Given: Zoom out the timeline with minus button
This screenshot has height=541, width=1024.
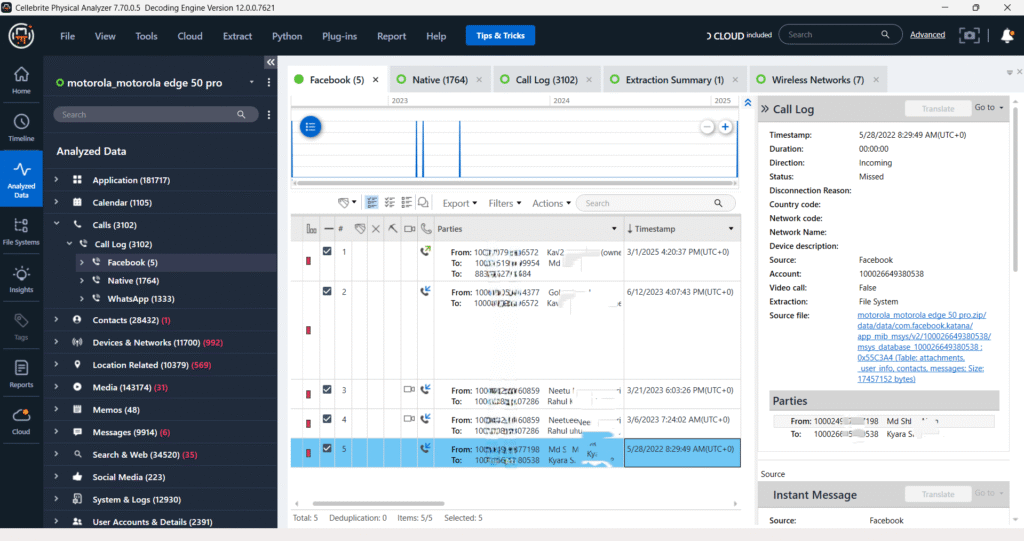Looking at the screenshot, I should point(707,127).
